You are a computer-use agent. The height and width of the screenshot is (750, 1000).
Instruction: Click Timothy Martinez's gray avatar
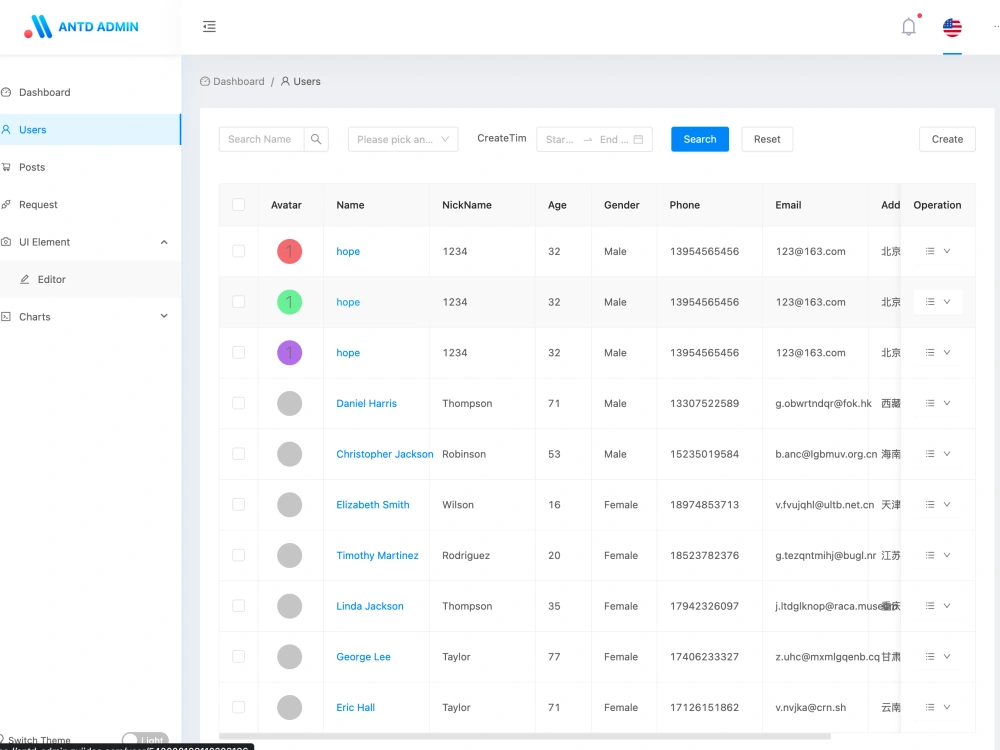coord(290,555)
